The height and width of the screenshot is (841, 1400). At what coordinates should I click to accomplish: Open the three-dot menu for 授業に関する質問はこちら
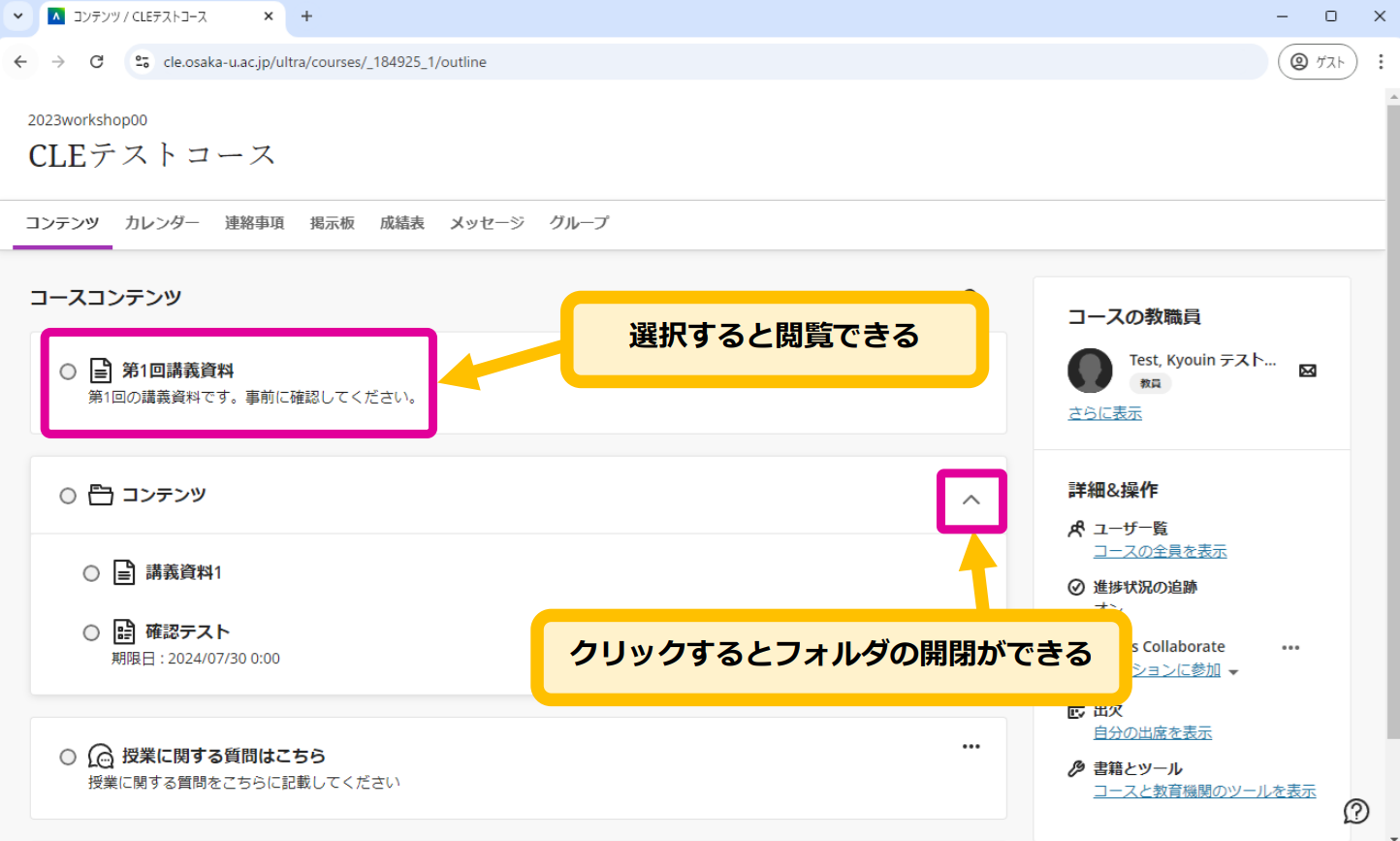pos(971,746)
